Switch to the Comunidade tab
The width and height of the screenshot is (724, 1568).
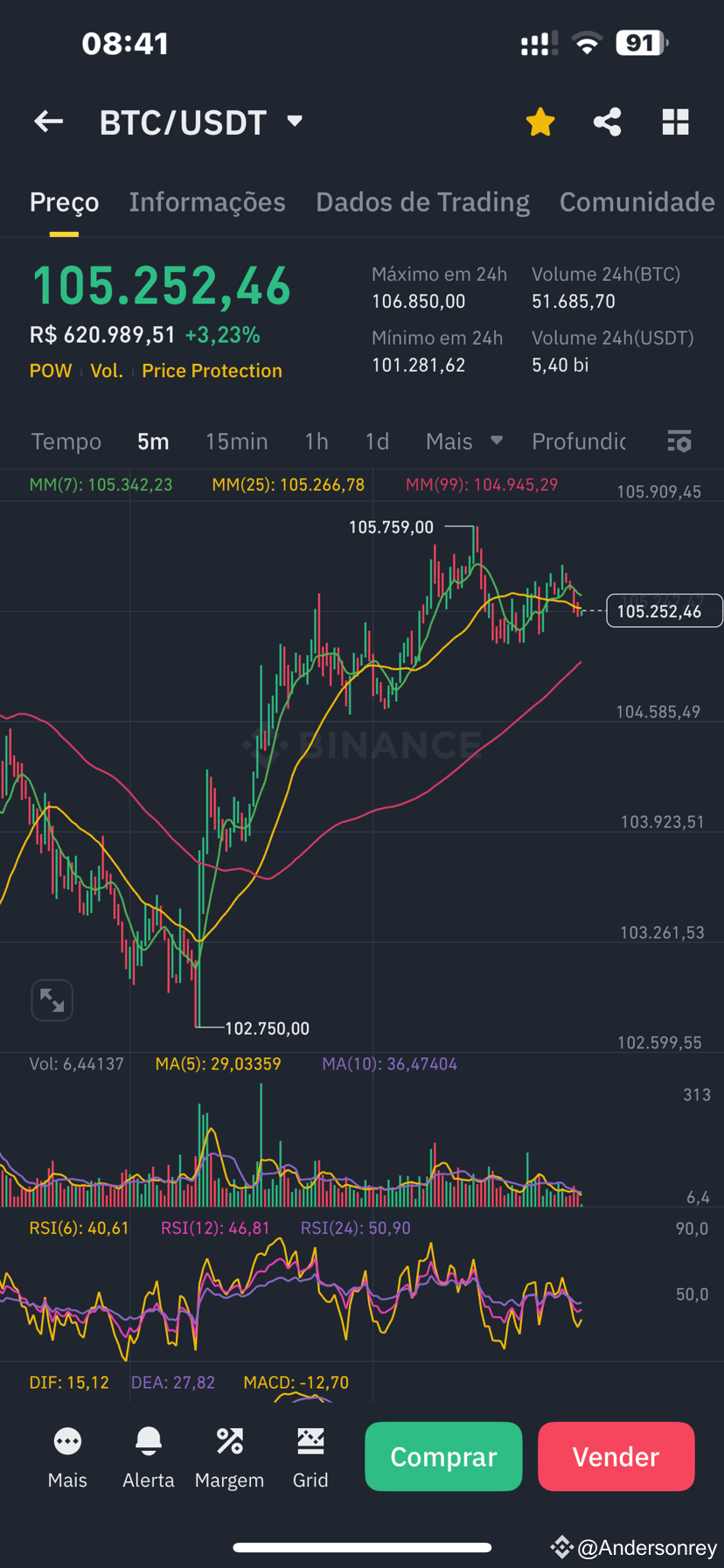(x=637, y=202)
